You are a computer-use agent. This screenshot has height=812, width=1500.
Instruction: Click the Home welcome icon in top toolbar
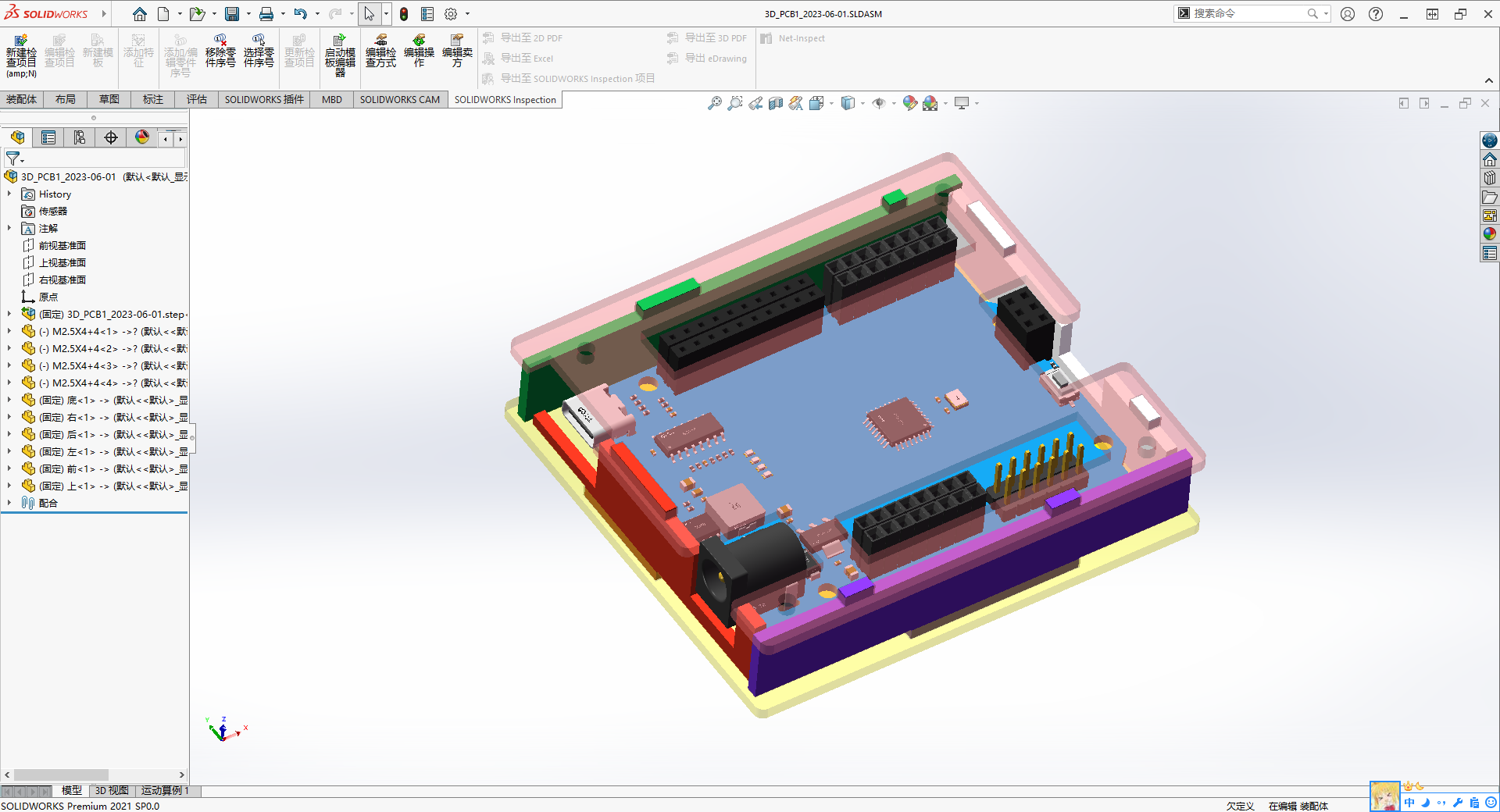point(140,14)
